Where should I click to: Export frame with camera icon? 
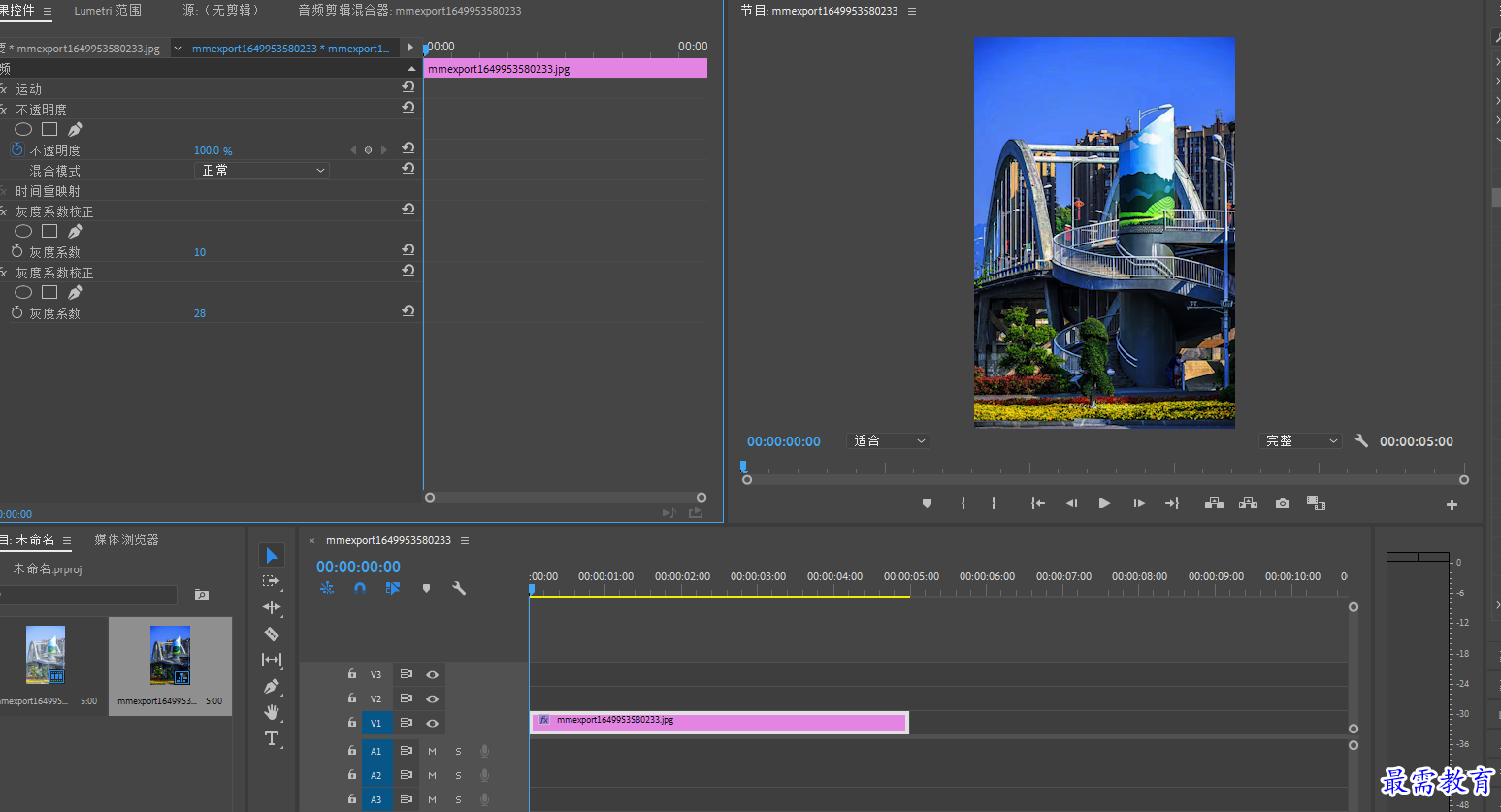coord(1283,503)
